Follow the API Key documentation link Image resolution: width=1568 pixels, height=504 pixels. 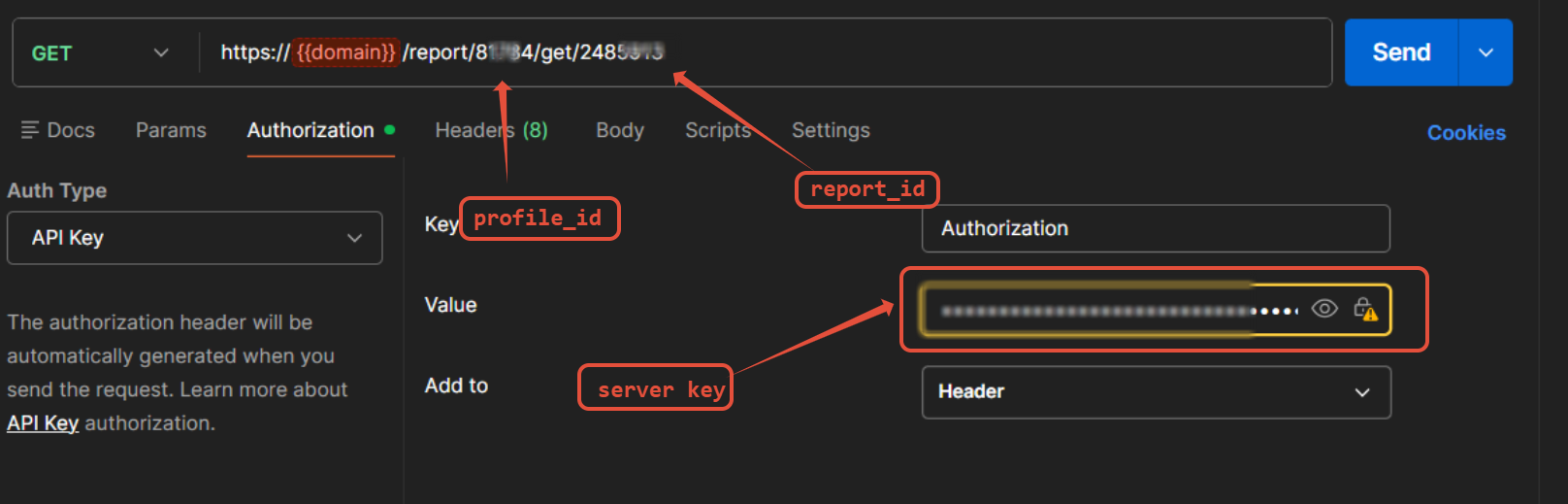pos(43,423)
